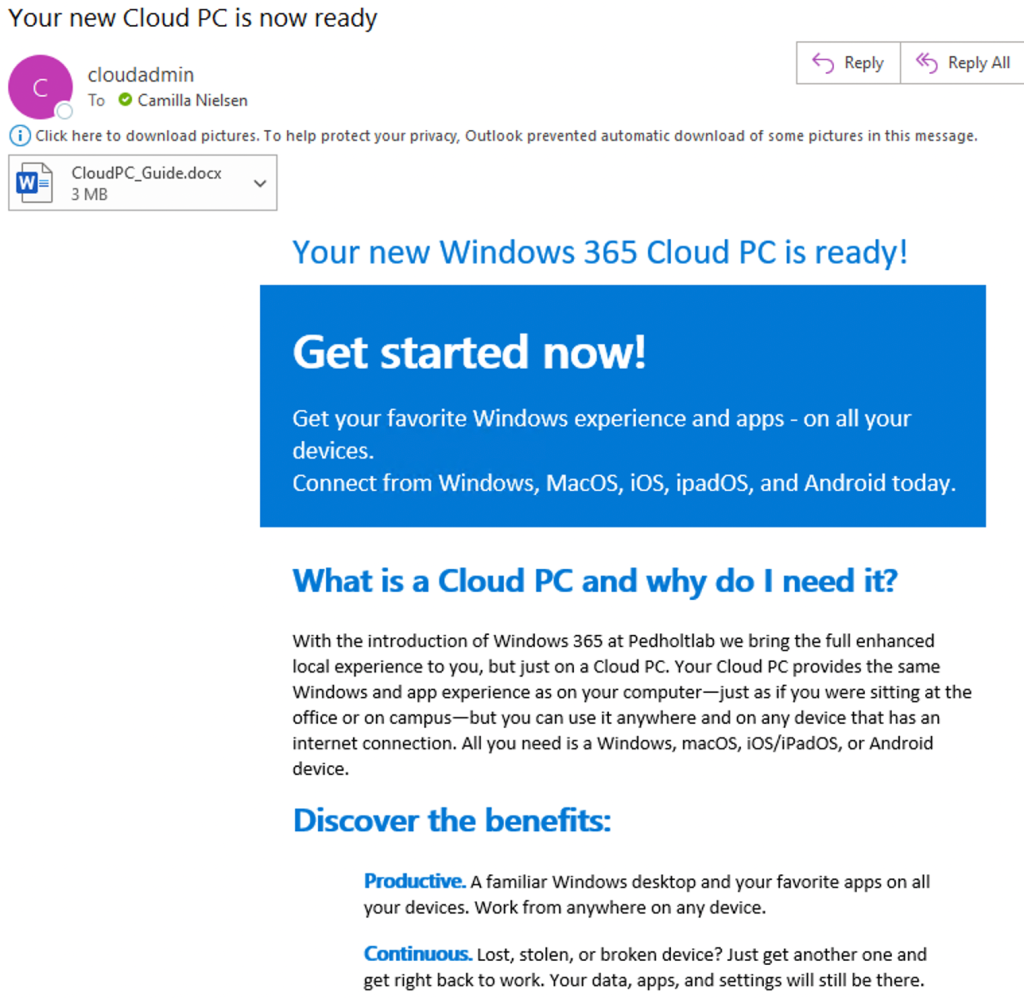Click the Reply button
Image resolution: width=1024 pixels, height=998 pixels.
848,63
